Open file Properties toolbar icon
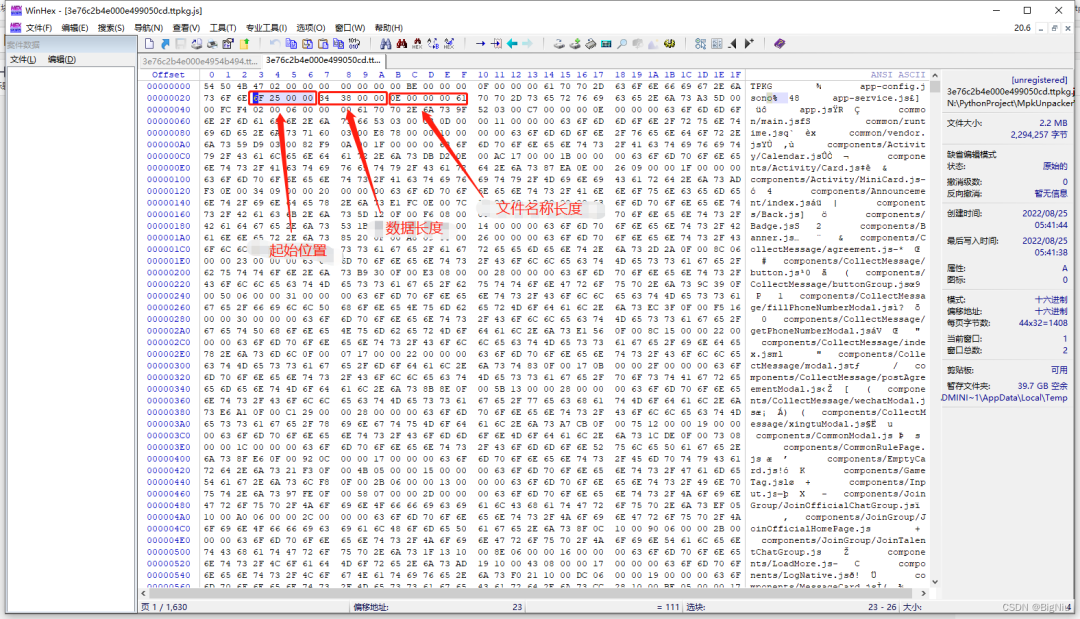The image size is (1080, 619). tap(227, 43)
